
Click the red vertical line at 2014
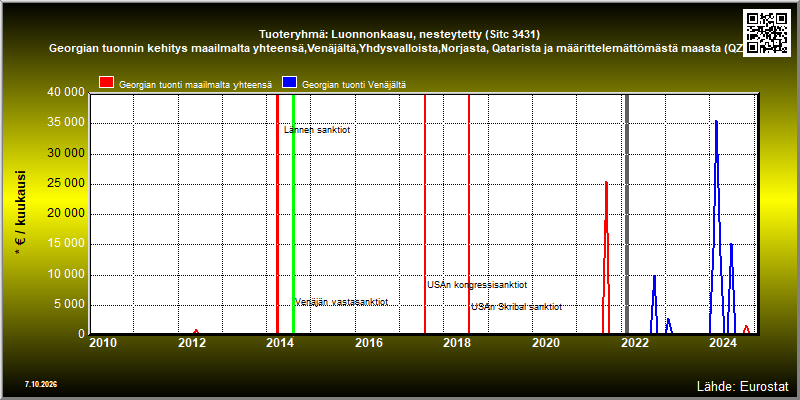click(x=277, y=214)
